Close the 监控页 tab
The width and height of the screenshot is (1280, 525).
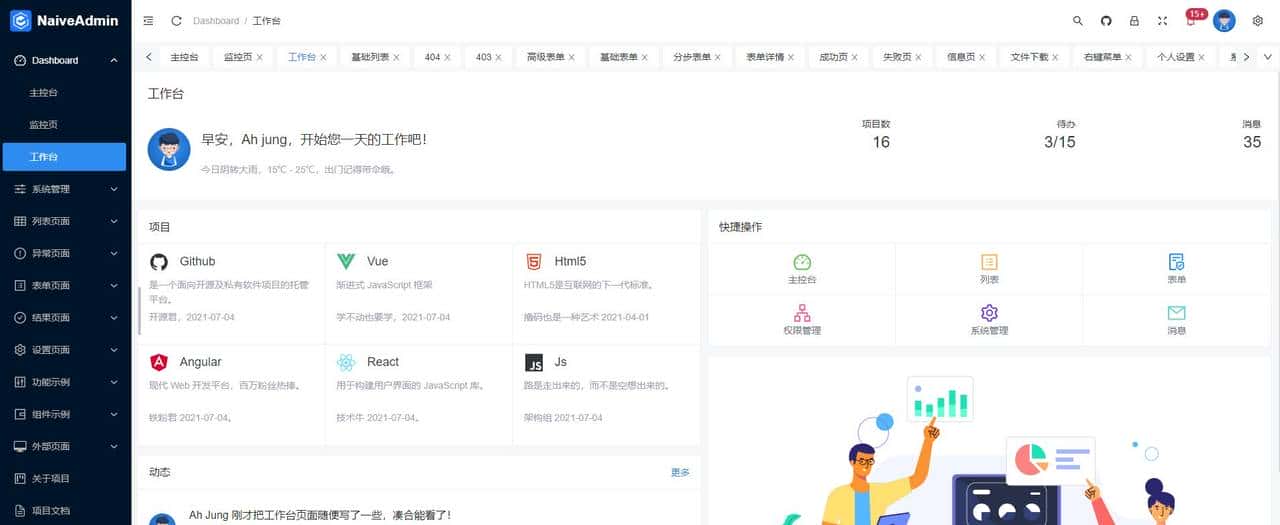click(x=260, y=57)
